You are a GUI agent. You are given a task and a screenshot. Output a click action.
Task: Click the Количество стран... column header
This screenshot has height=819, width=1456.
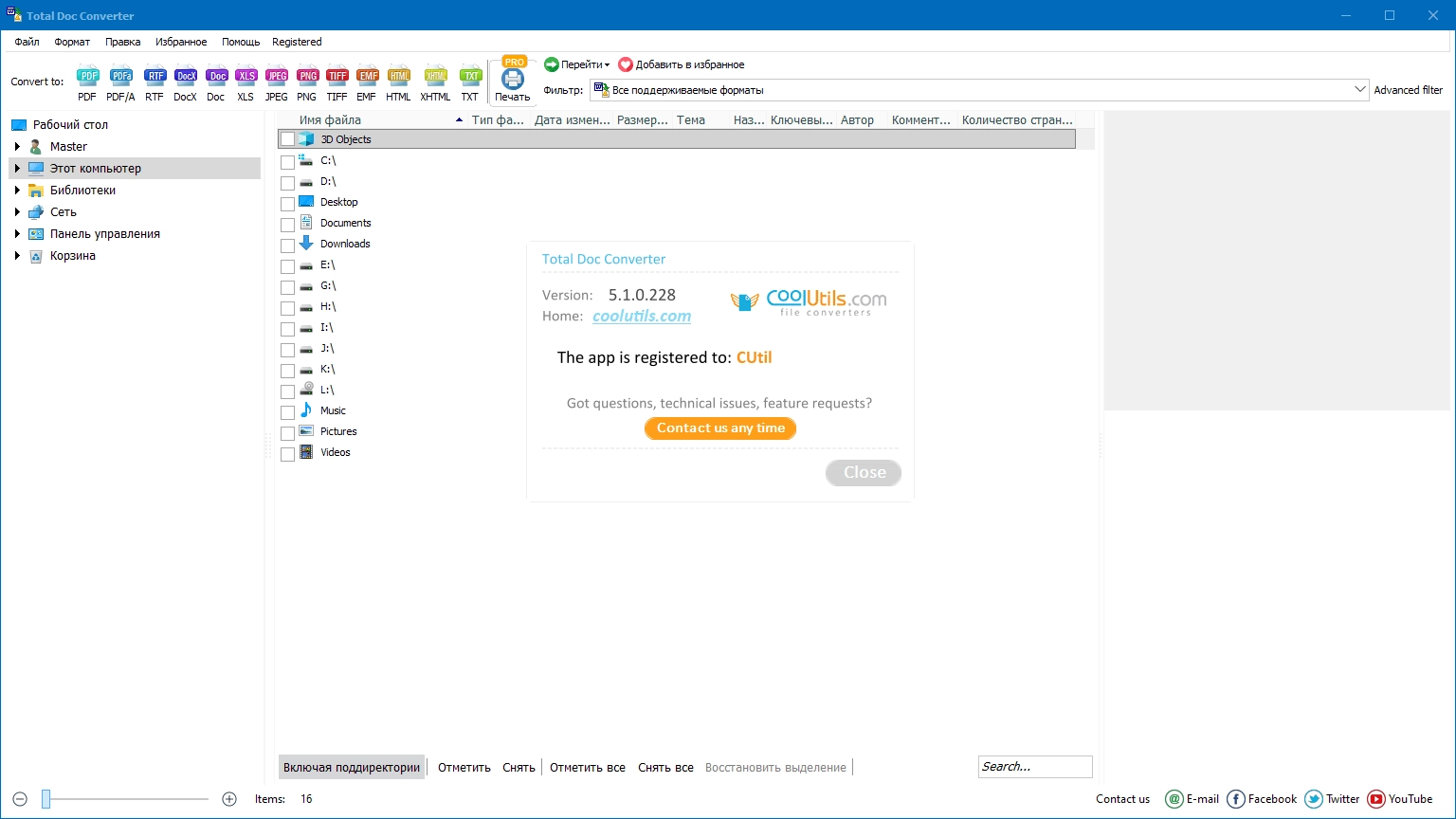coord(1017,120)
